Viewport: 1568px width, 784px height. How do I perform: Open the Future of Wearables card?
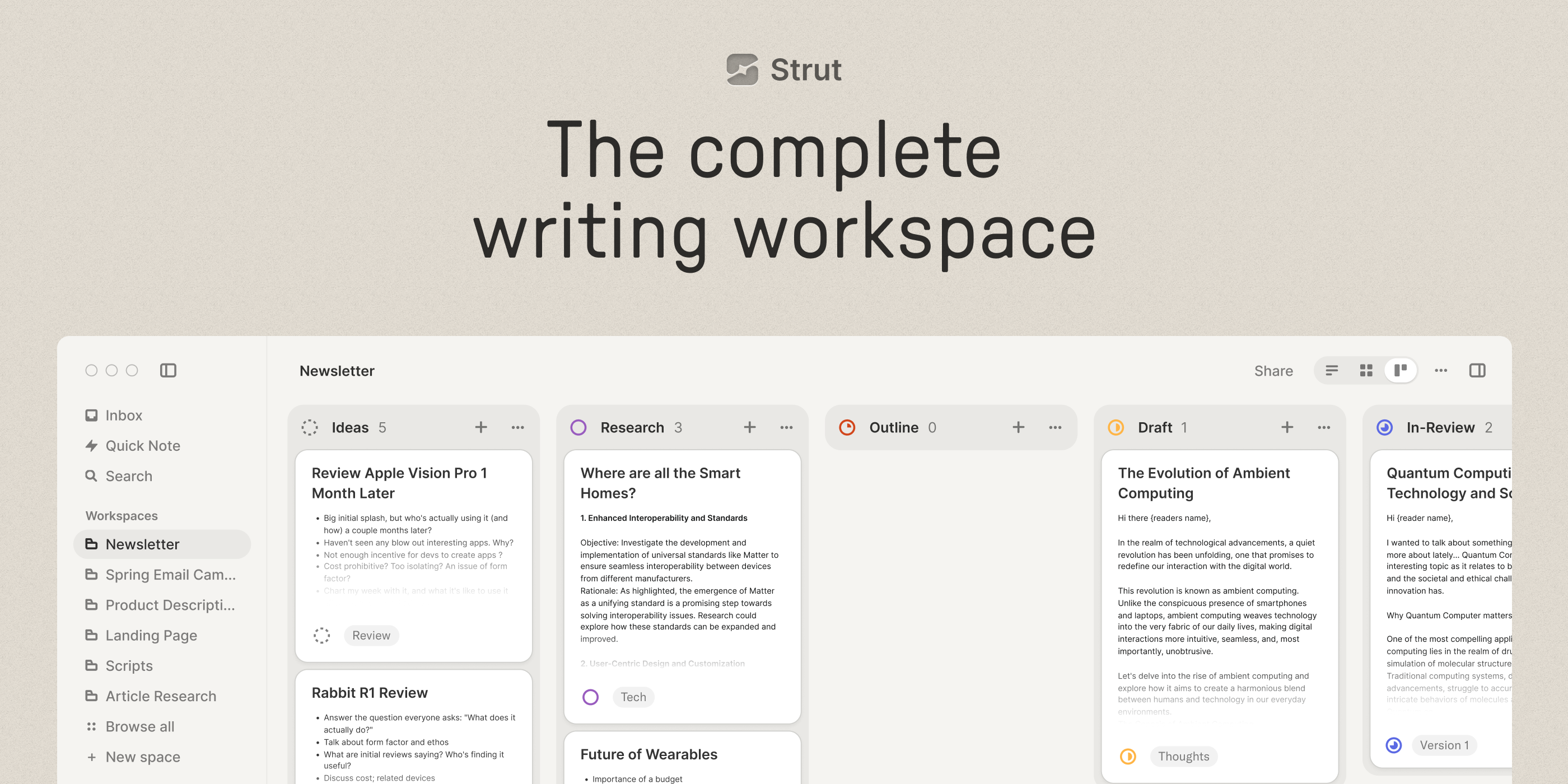point(682,758)
